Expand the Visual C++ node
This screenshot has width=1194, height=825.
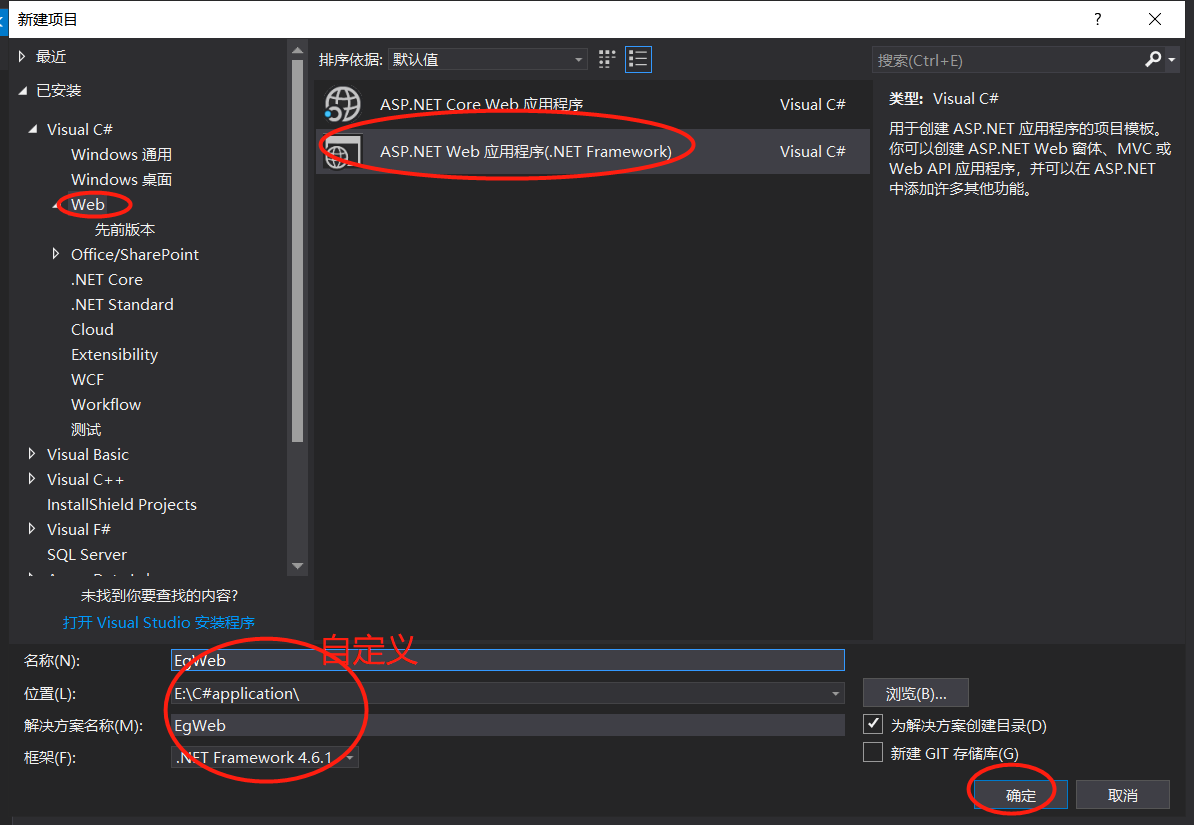31,479
